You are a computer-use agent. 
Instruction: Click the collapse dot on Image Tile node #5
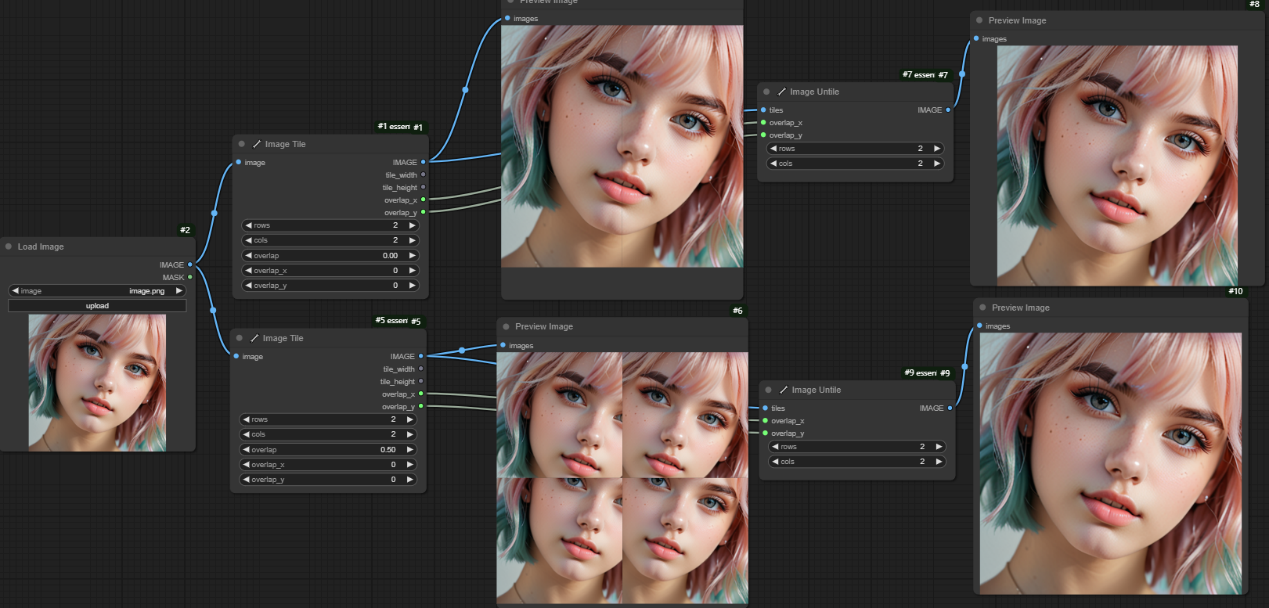point(241,338)
